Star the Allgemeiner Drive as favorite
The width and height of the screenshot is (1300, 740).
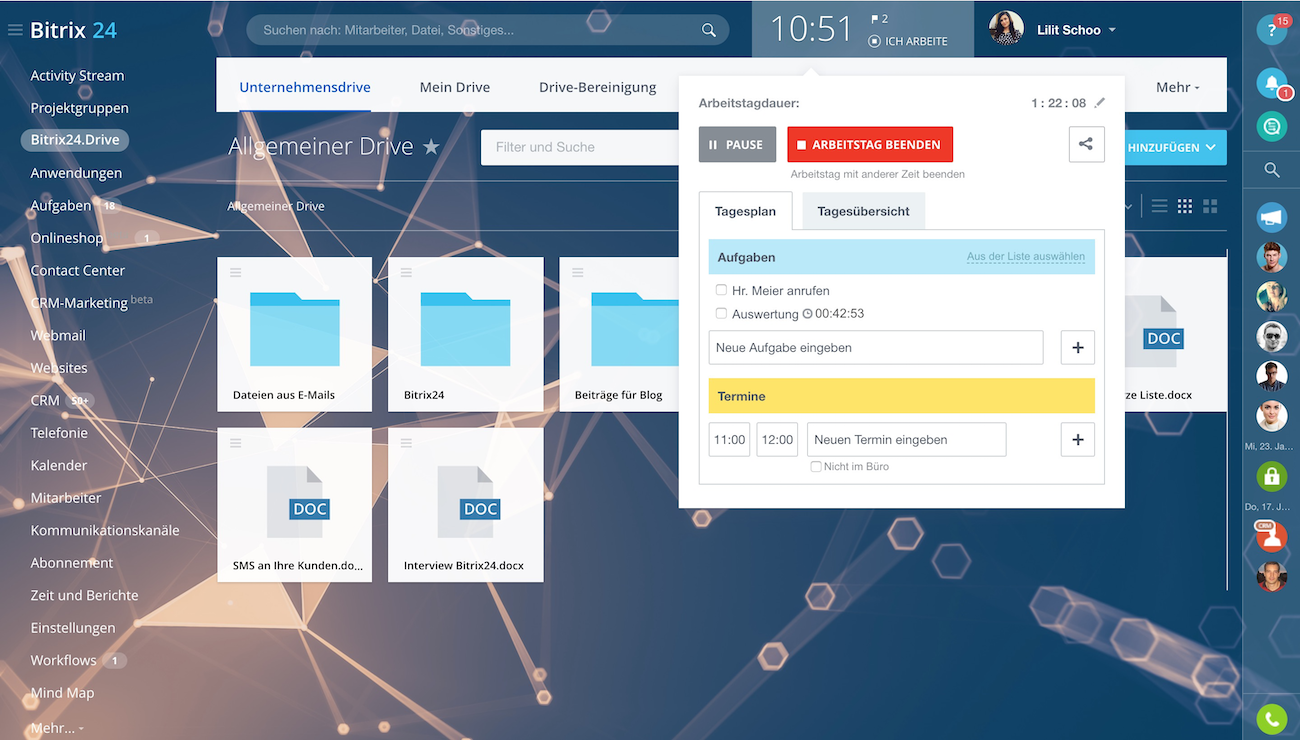[x=431, y=147]
